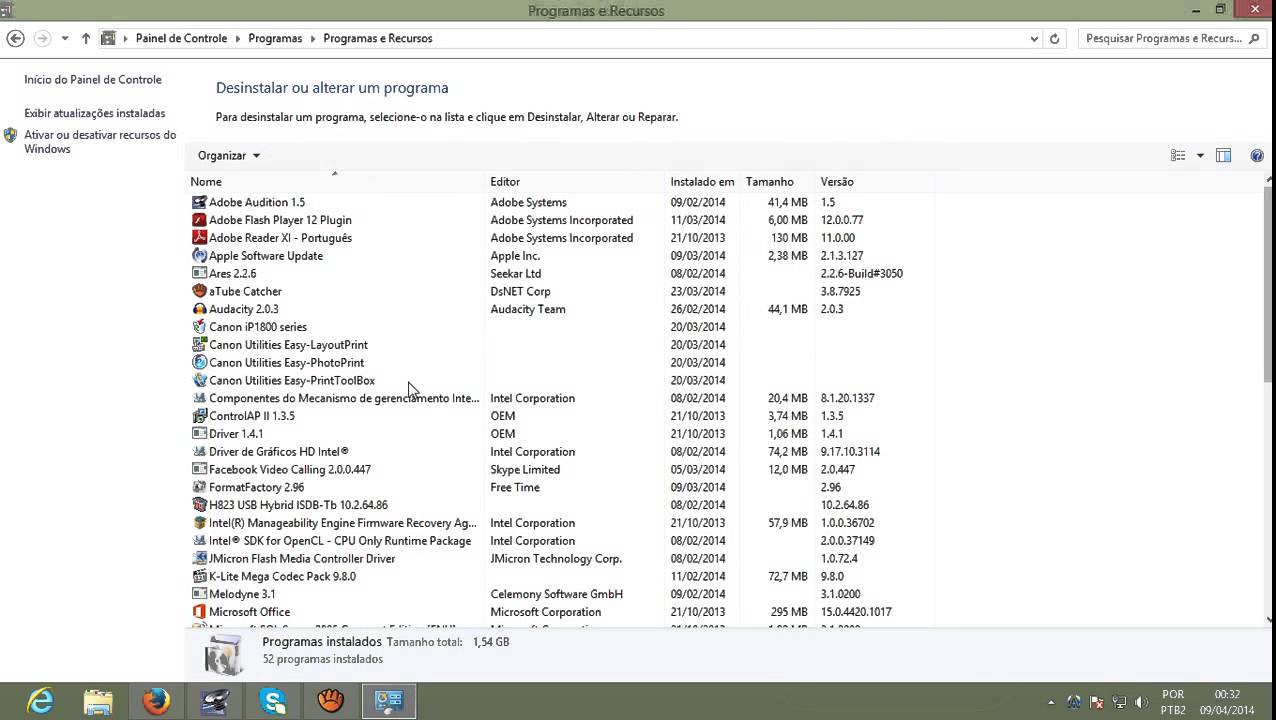Click the Adobe Audition 1.5 program icon
Viewport: 1276px width, 720px height.
click(199, 202)
